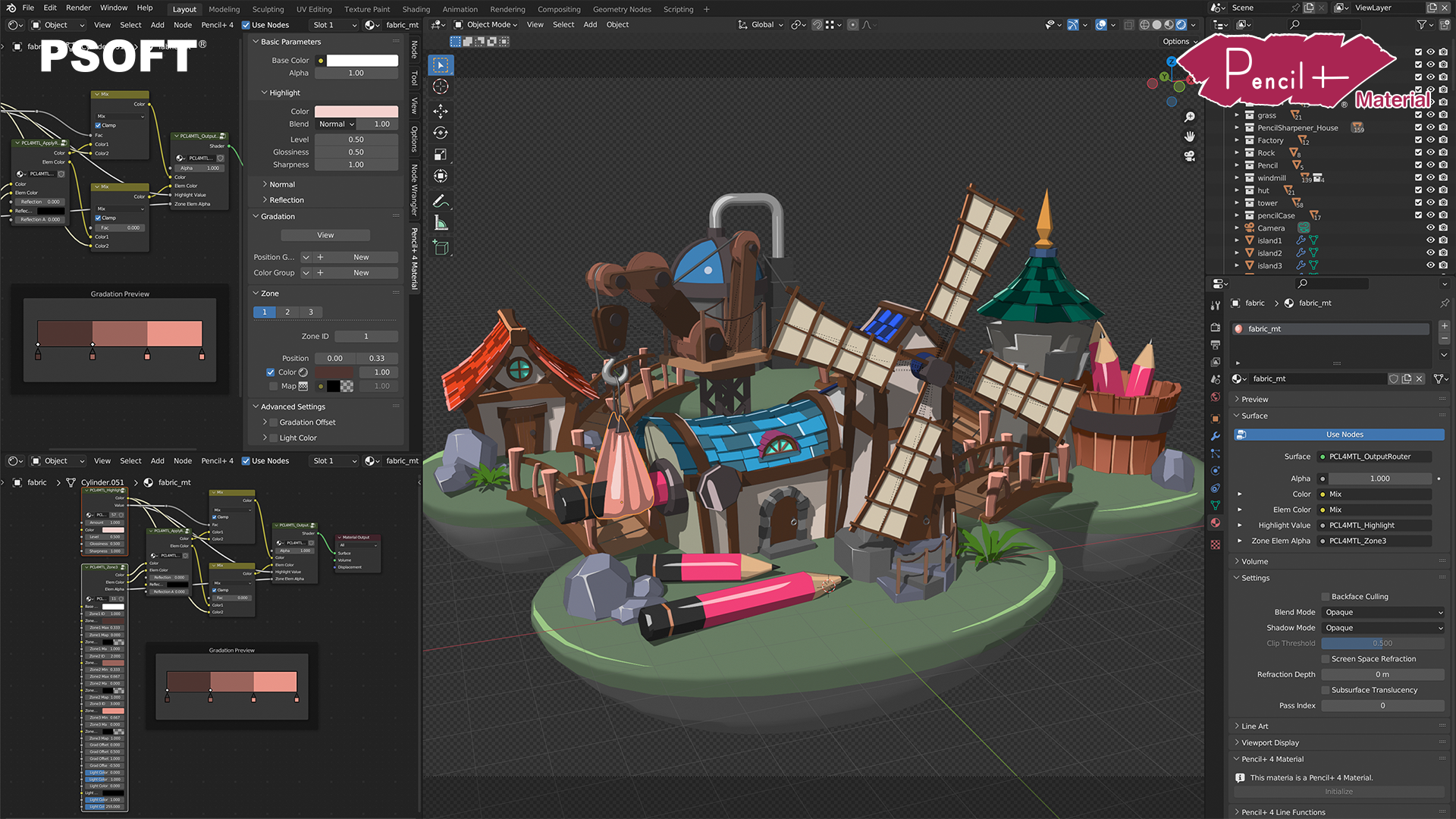Enable the Gradation Offset checkbox
This screenshot has width=1456, height=819.
coord(274,422)
